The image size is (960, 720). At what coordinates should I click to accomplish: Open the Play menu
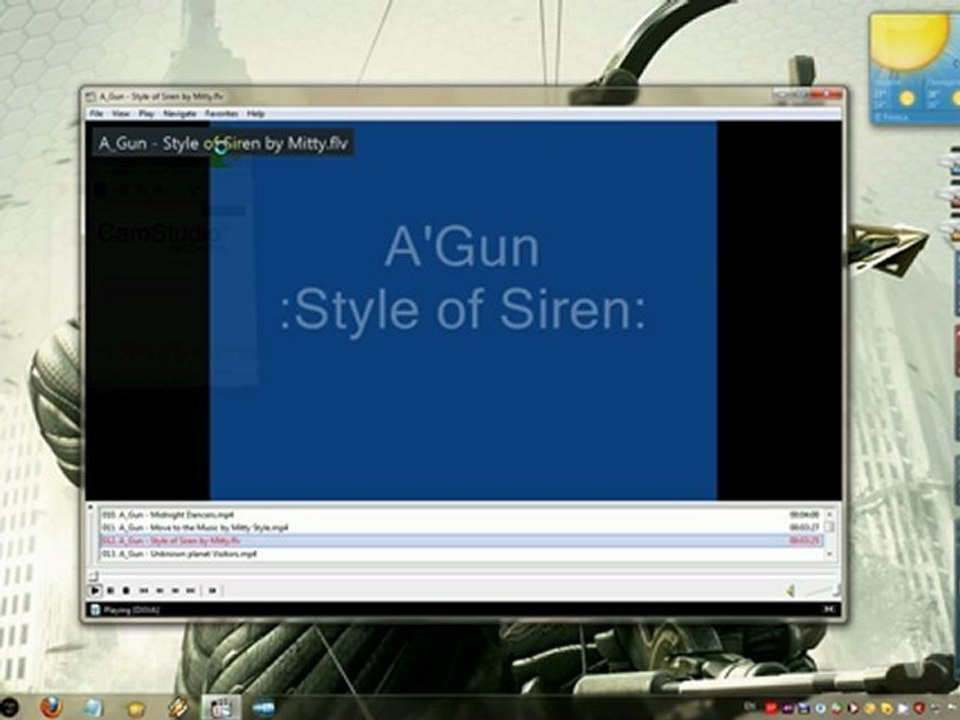[146, 114]
